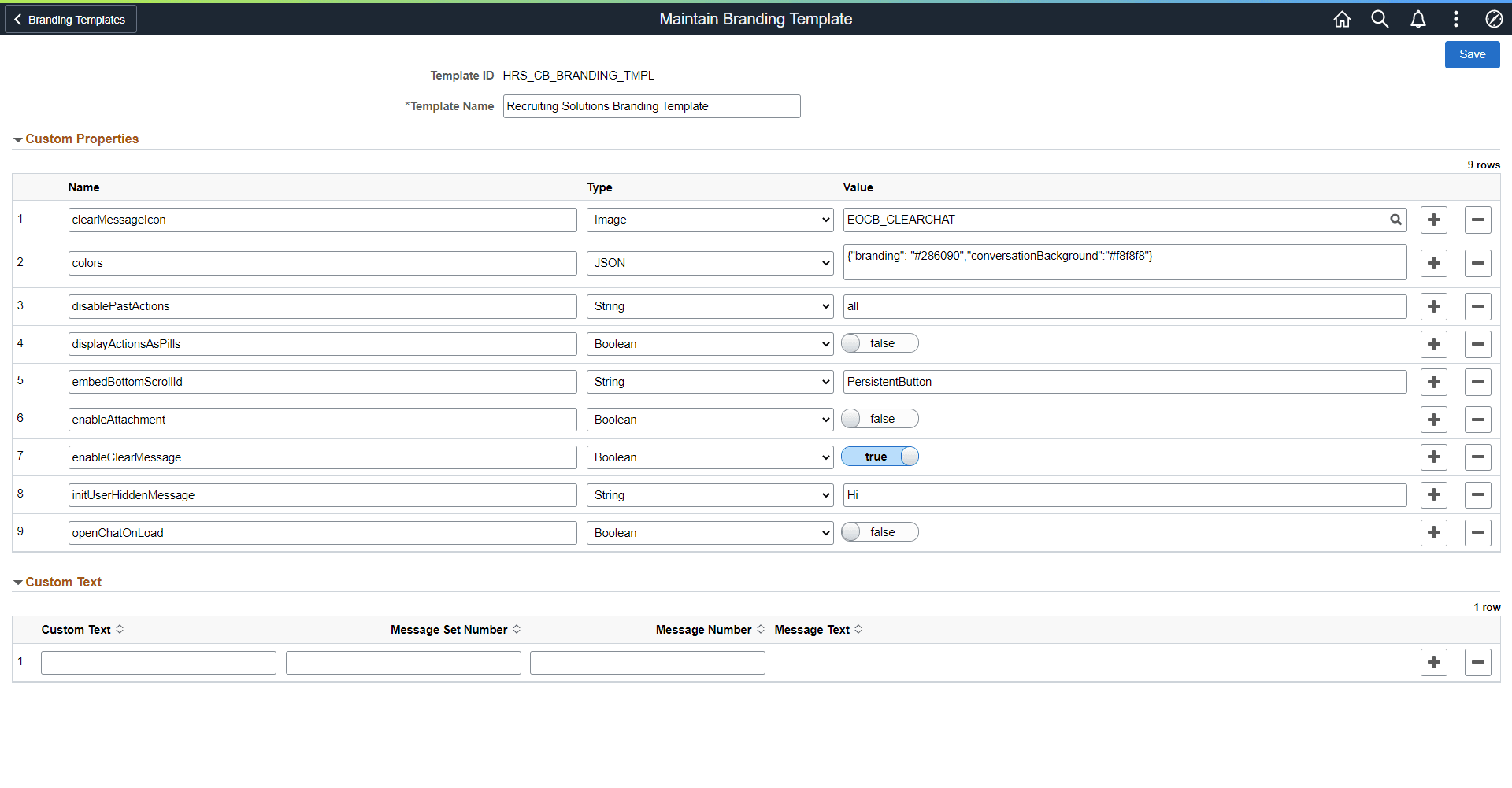Collapse the Custom Text section
1512x788 pixels.
click(x=57, y=582)
